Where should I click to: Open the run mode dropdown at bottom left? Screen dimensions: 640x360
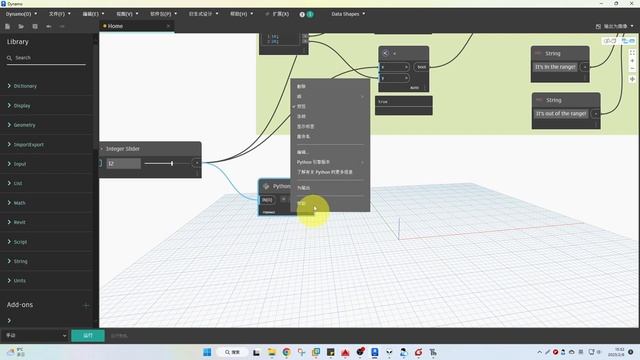tap(35, 336)
